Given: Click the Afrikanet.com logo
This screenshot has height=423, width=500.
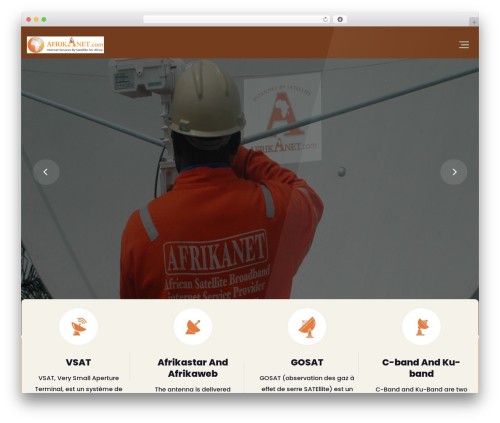Looking at the screenshot, I should 65,45.
